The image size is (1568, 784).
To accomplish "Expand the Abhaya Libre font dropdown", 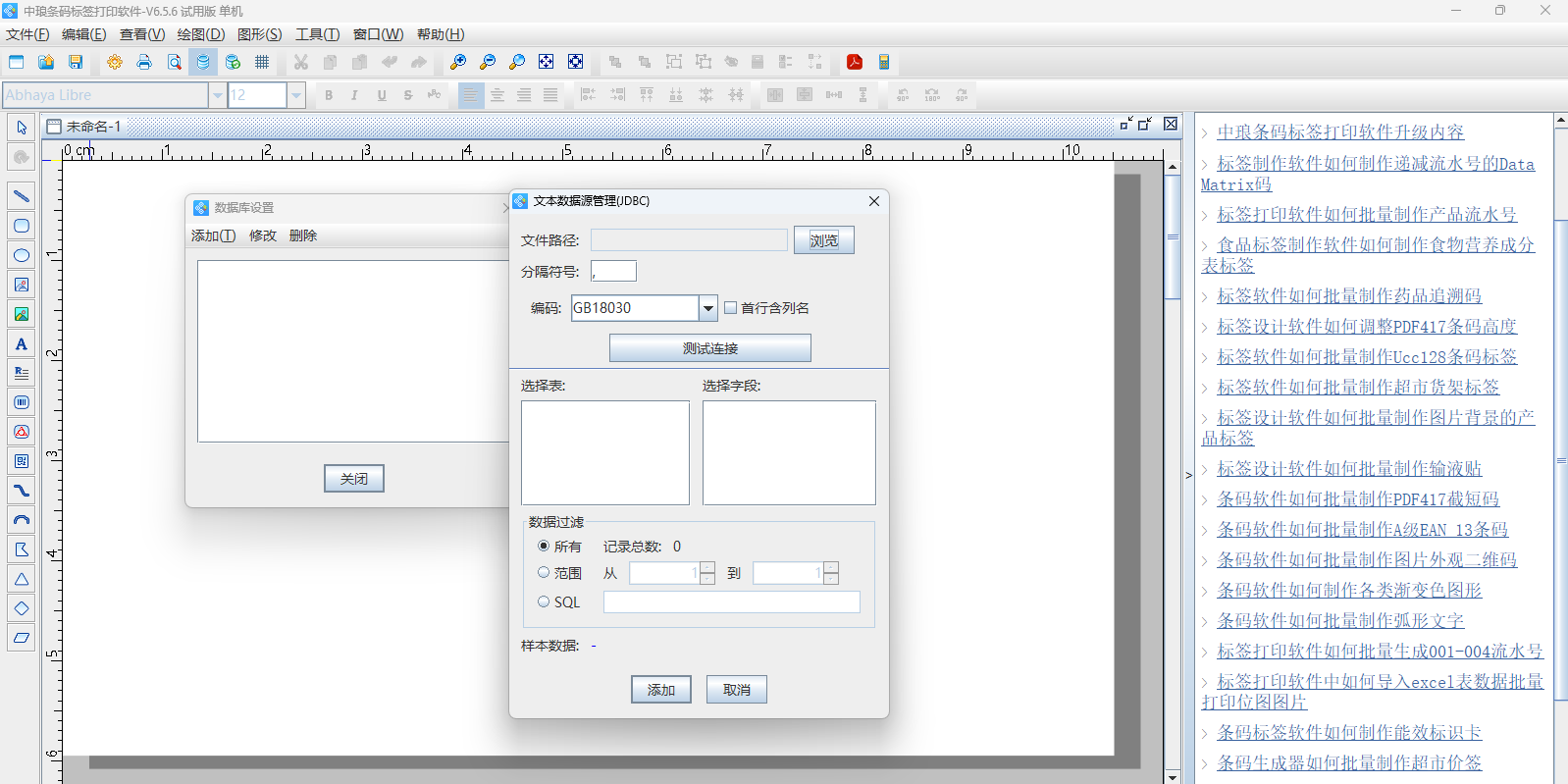I will point(217,95).
